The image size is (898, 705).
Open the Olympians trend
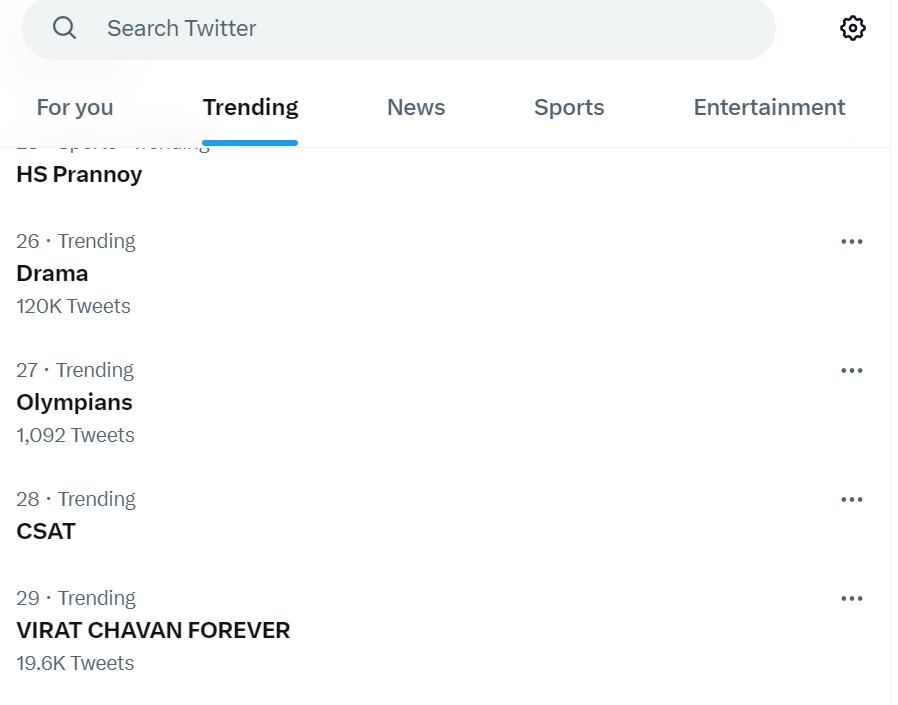pos(74,402)
